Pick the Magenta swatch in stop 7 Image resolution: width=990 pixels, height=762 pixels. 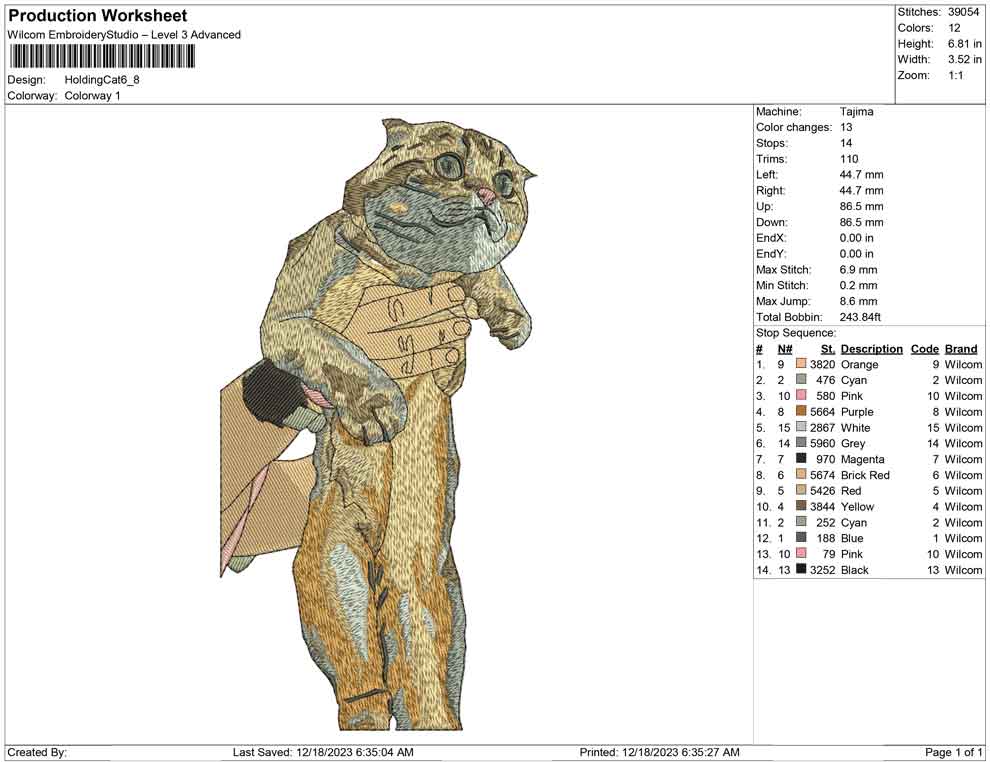point(801,459)
